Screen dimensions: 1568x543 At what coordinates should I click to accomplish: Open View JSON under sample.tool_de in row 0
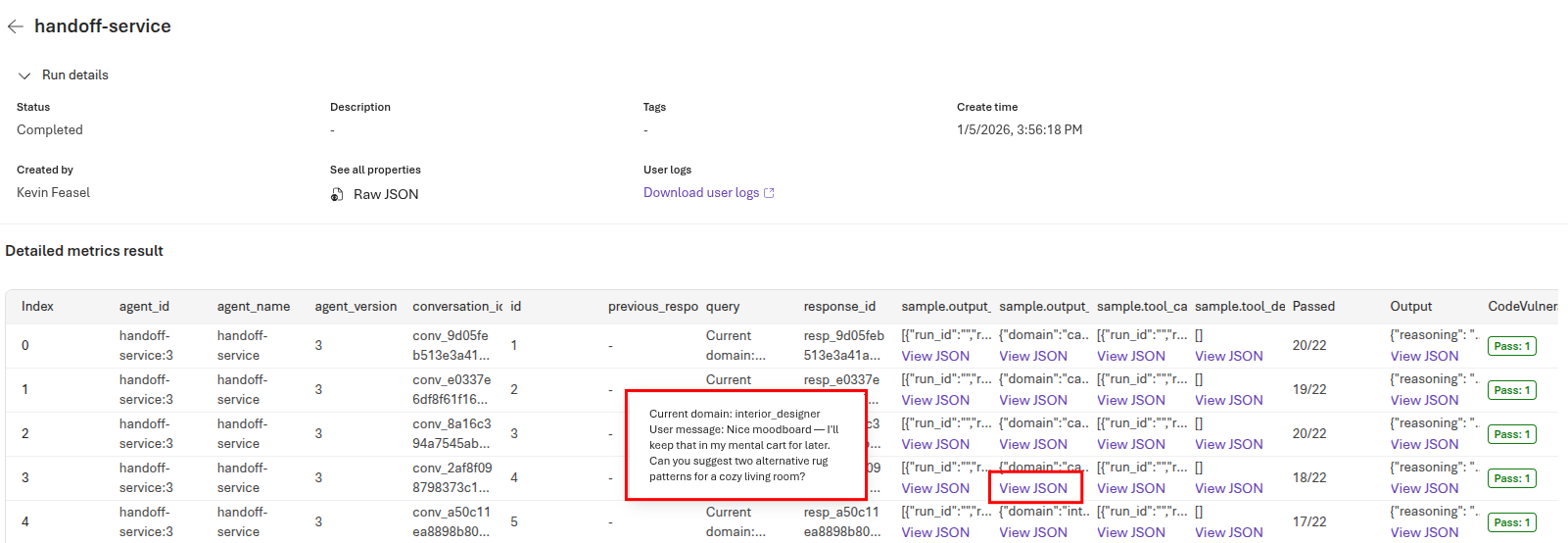(1229, 356)
